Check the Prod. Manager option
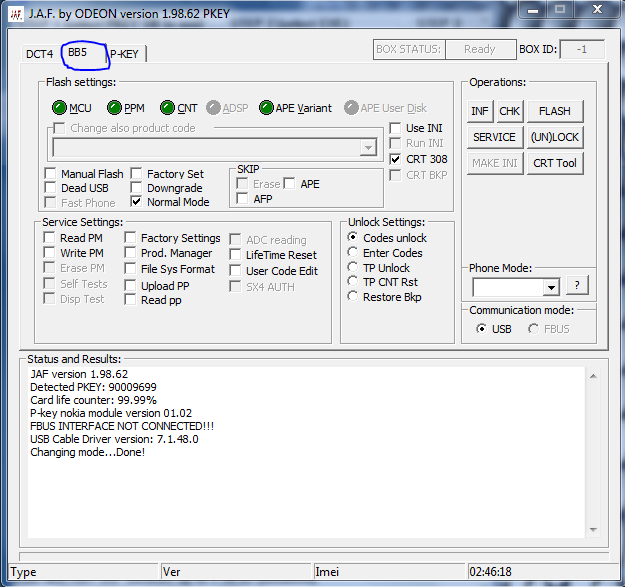This screenshot has height=587, width=625. click(130, 253)
